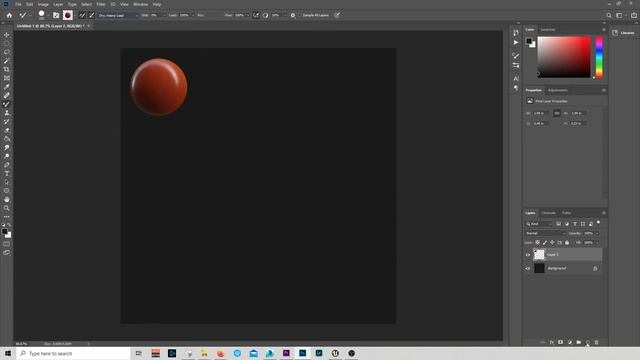
Task: Click the Untitled-1 document tab
Action: point(51,26)
